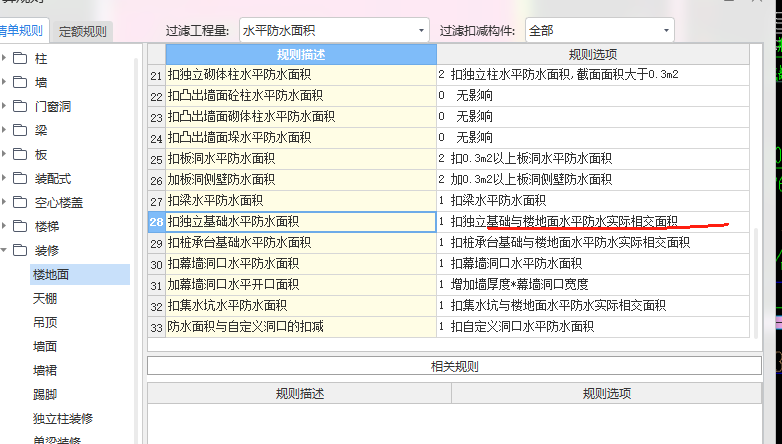Select row 25 扣板洞水平防水面积

[x=301, y=159]
